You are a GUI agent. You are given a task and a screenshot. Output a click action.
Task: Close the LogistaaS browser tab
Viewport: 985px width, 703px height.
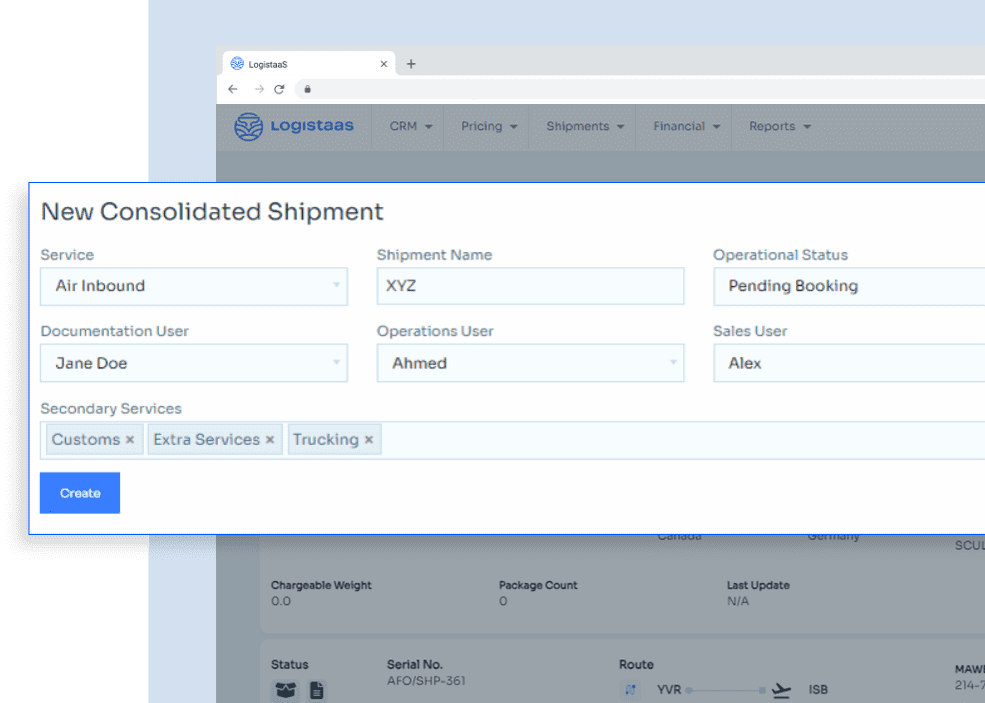384,64
